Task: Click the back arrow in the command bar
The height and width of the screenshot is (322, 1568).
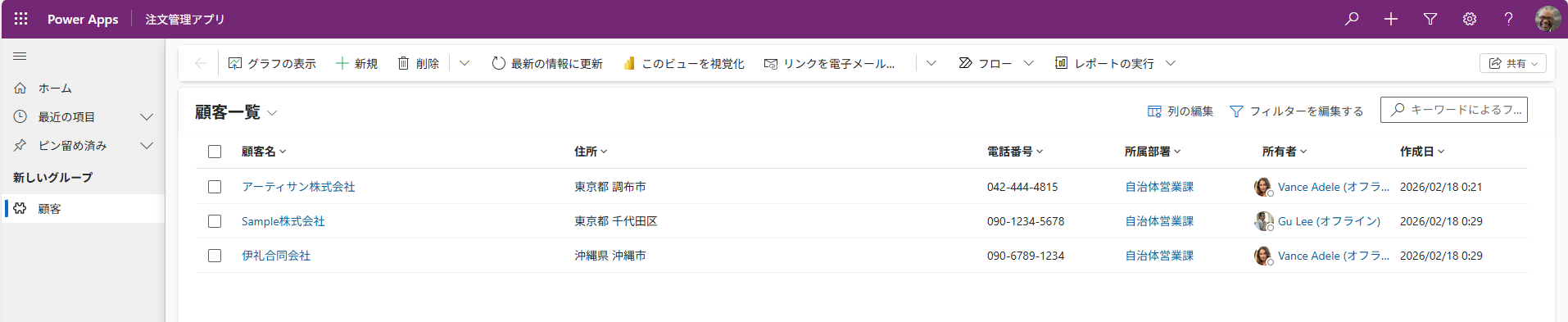Action: pyautogui.click(x=200, y=63)
